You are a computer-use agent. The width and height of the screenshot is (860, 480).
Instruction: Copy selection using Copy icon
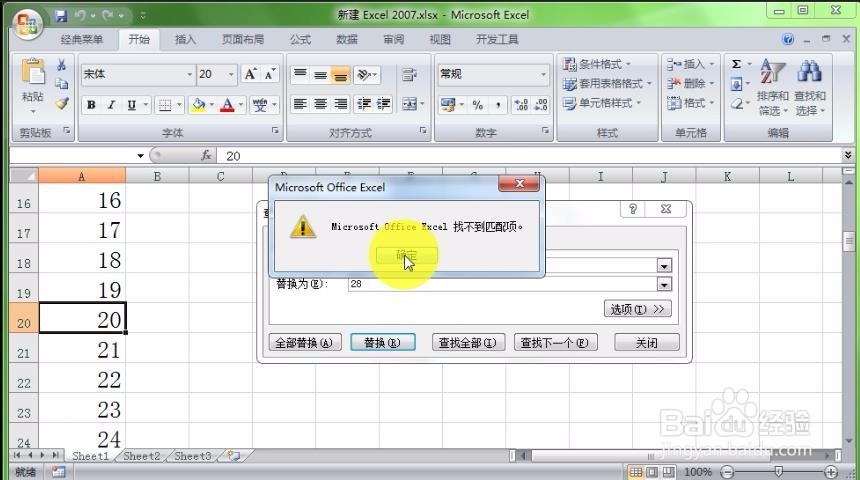point(61,84)
